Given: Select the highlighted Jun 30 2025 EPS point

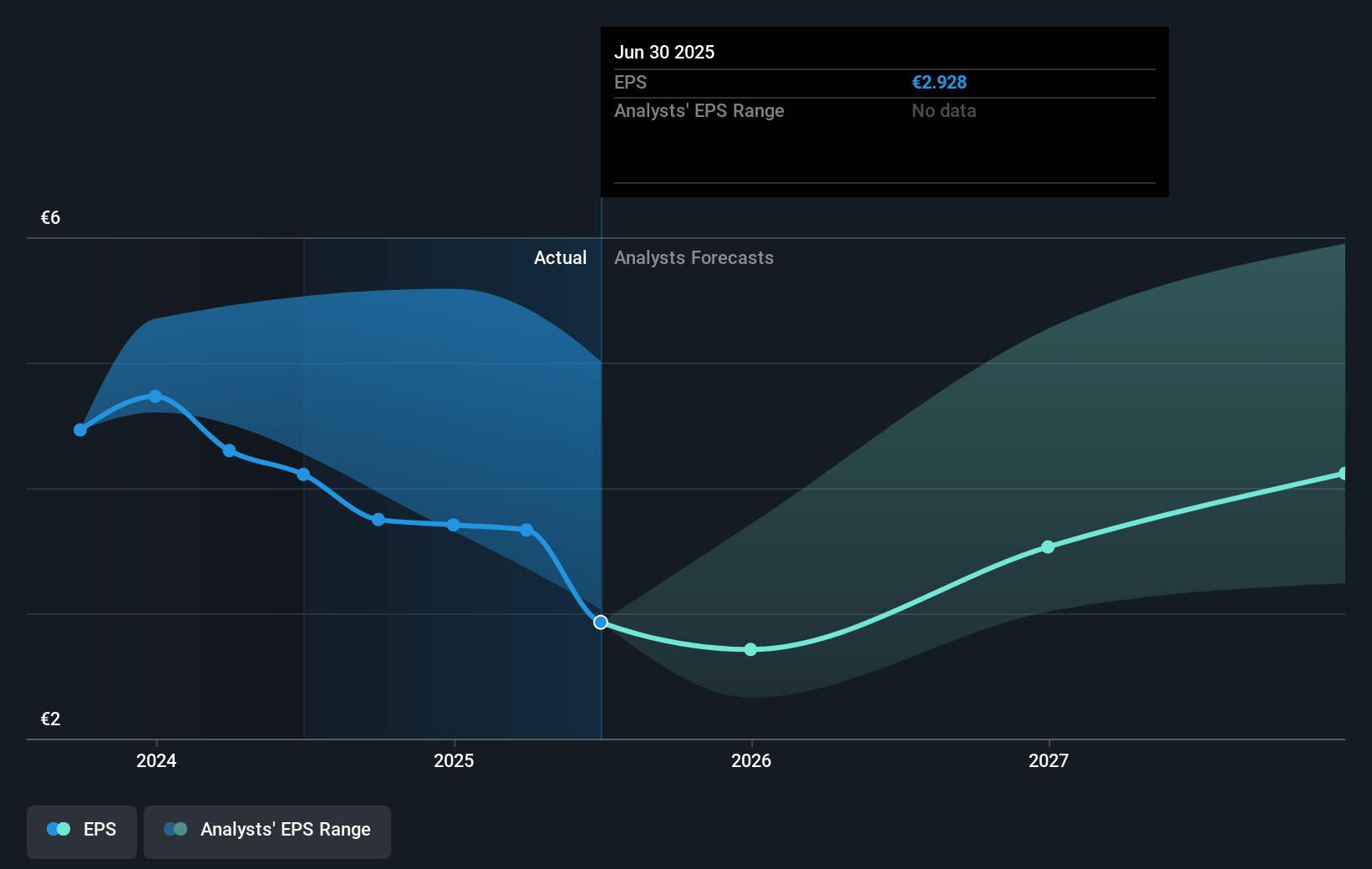Looking at the screenshot, I should coord(601,623).
